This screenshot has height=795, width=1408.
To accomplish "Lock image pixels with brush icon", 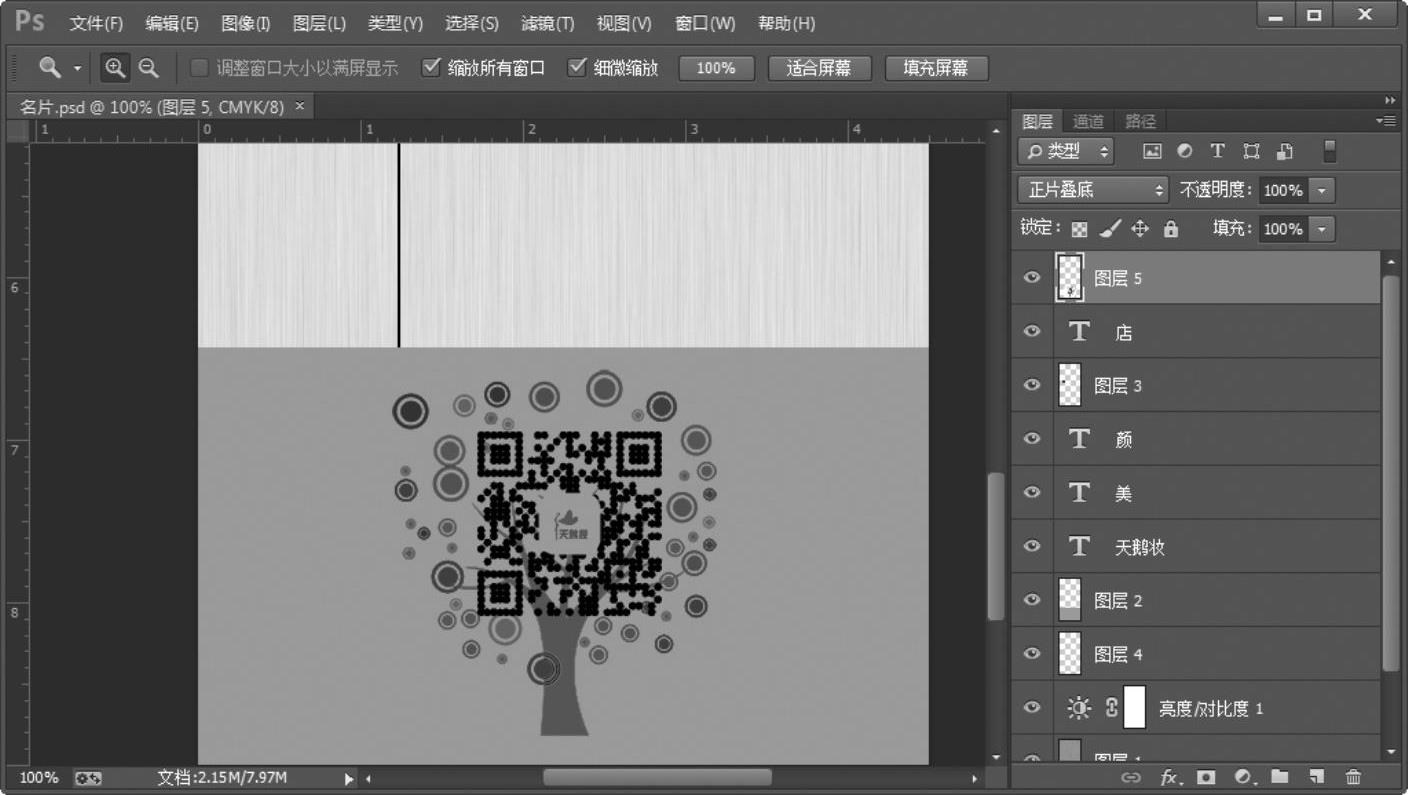I will coord(1110,229).
